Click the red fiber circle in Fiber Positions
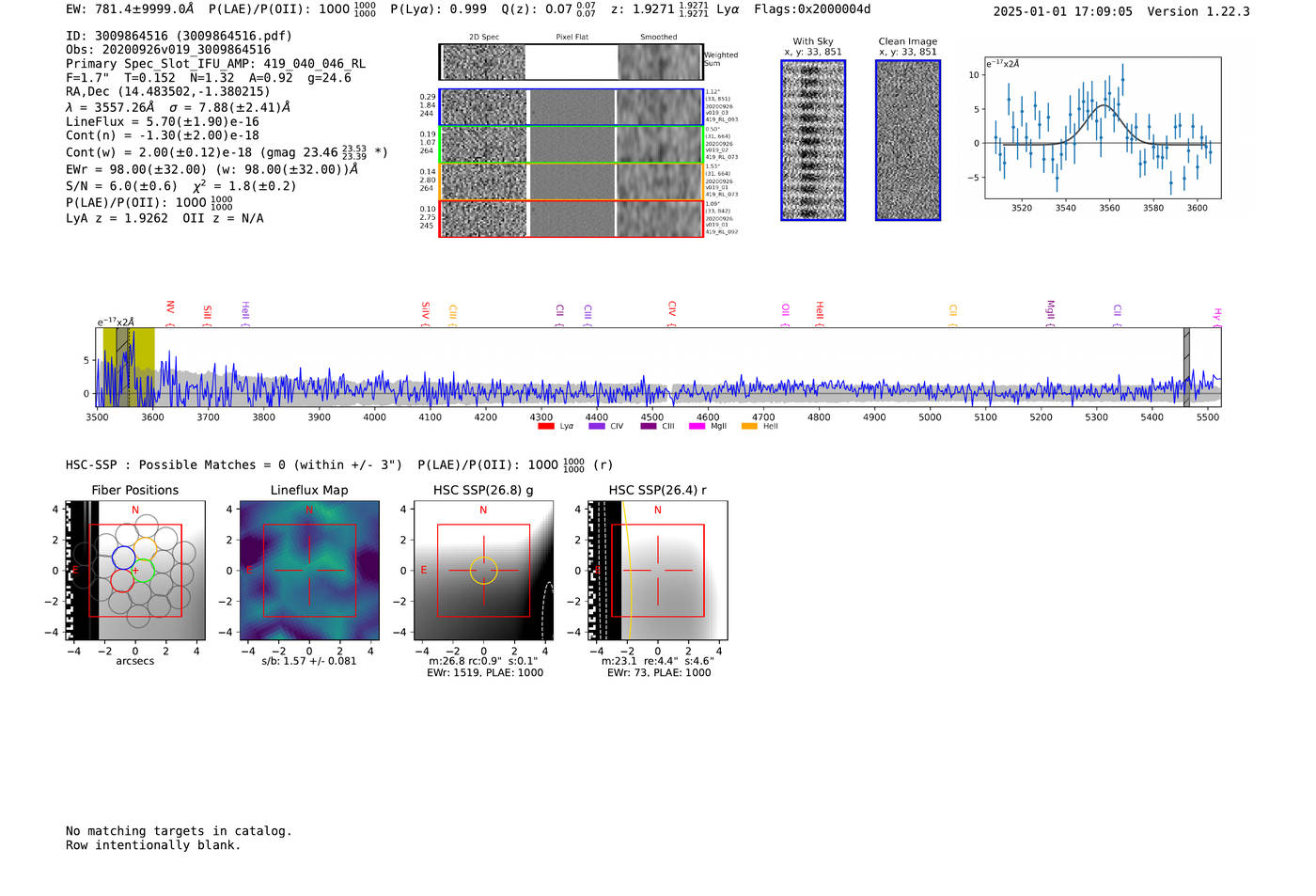Image resolution: width=1316 pixels, height=896 pixels. pos(122,580)
